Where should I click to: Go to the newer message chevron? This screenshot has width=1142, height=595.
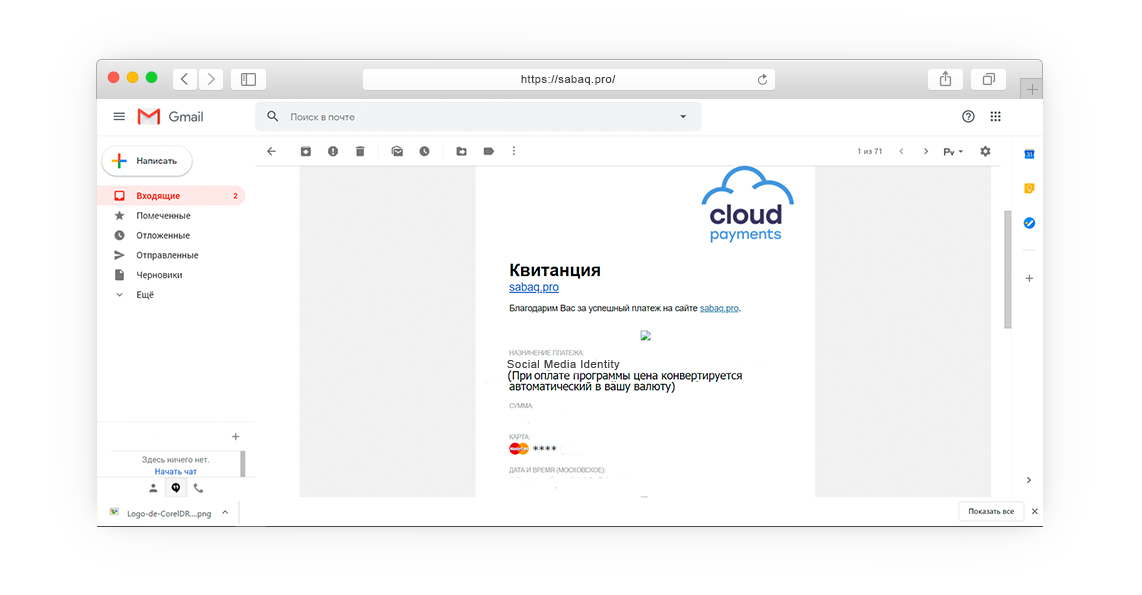click(x=902, y=151)
